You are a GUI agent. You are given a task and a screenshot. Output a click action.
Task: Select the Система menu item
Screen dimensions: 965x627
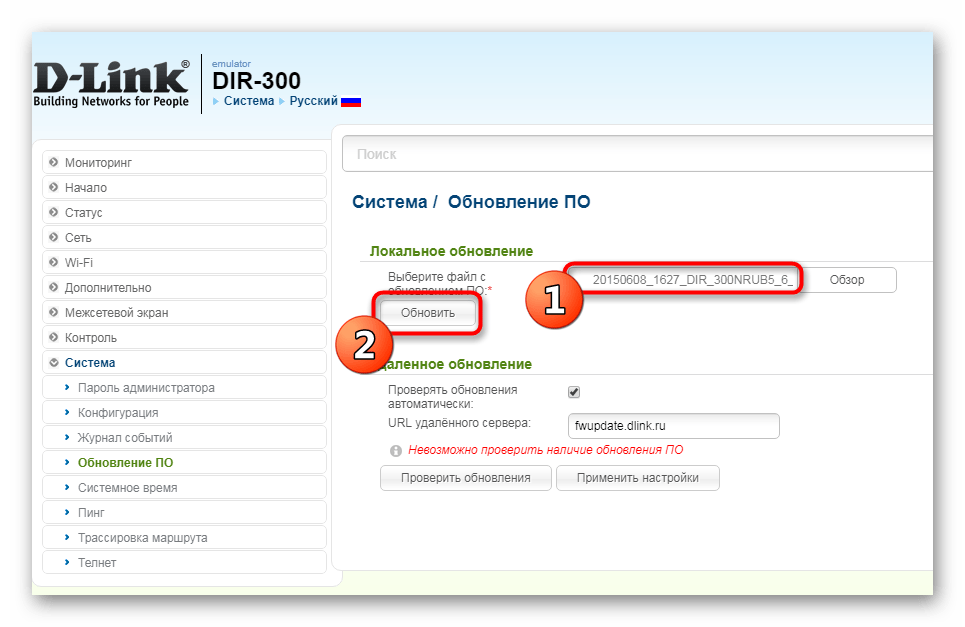[184, 362]
